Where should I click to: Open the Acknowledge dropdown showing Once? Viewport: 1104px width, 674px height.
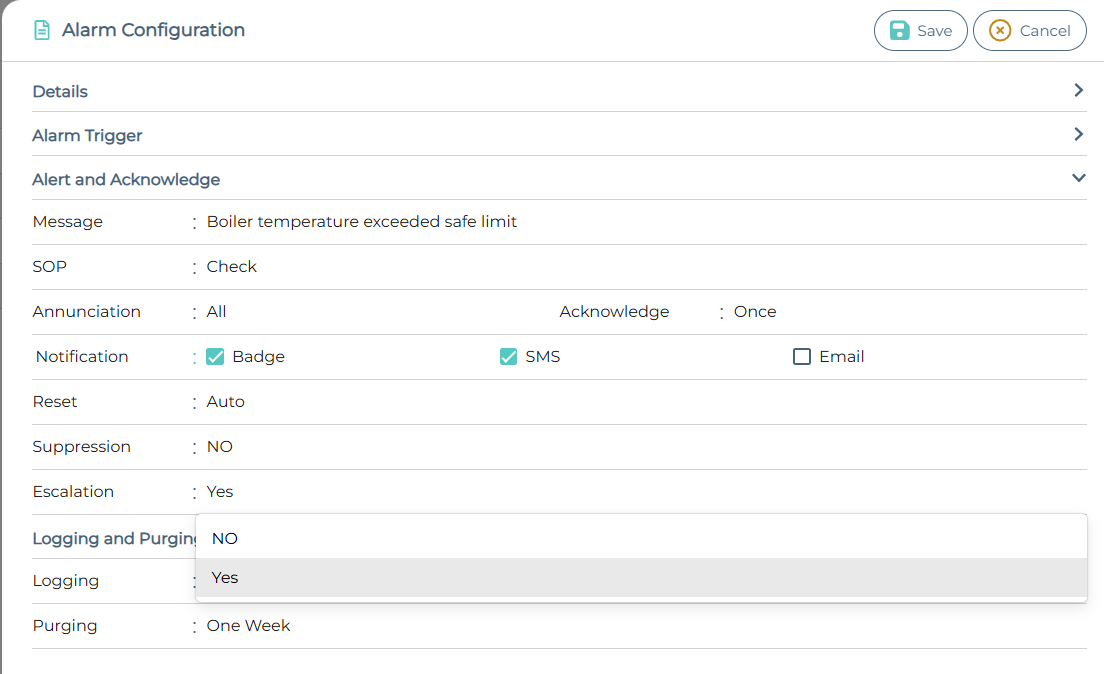tap(900, 312)
